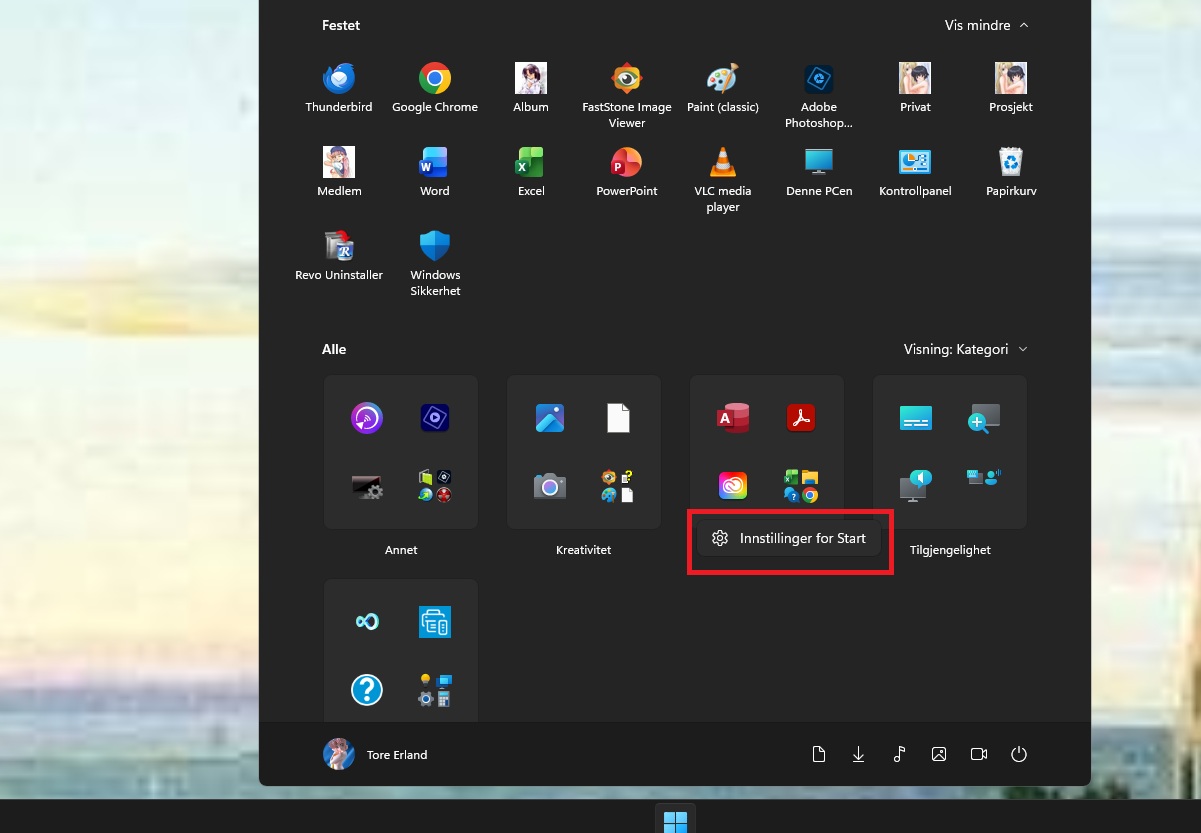Open the Music folder shortcut
Viewport: 1201px width, 833px height.
[x=899, y=754]
